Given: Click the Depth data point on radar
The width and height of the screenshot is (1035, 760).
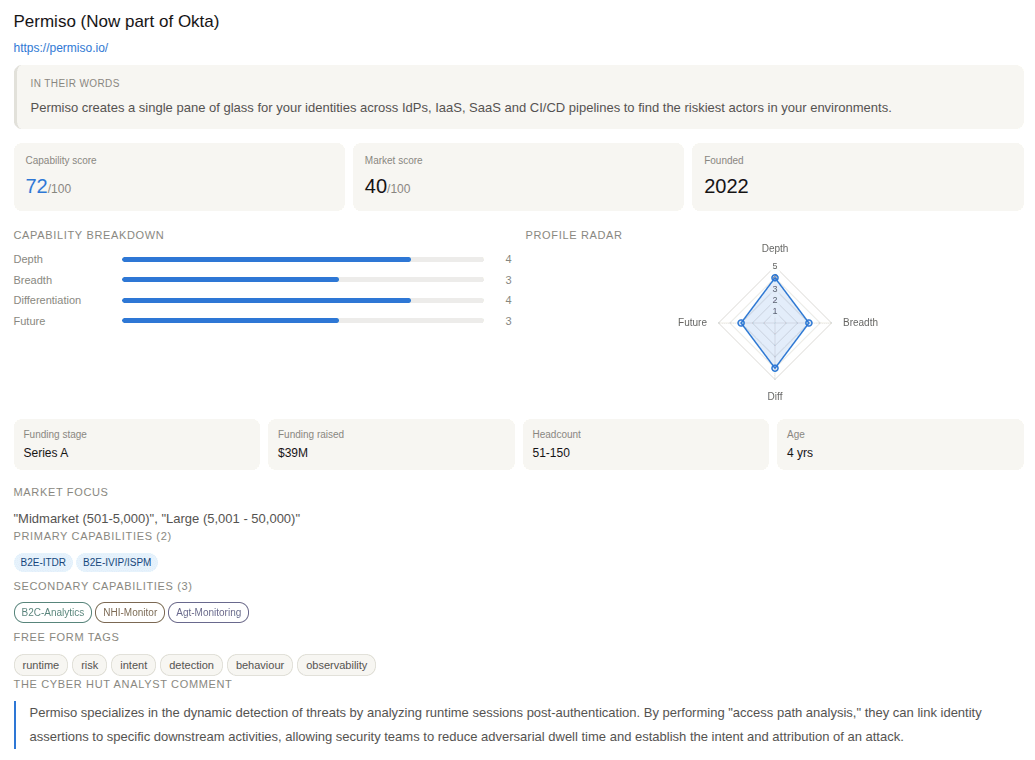Looking at the screenshot, I should click(x=775, y=278).
